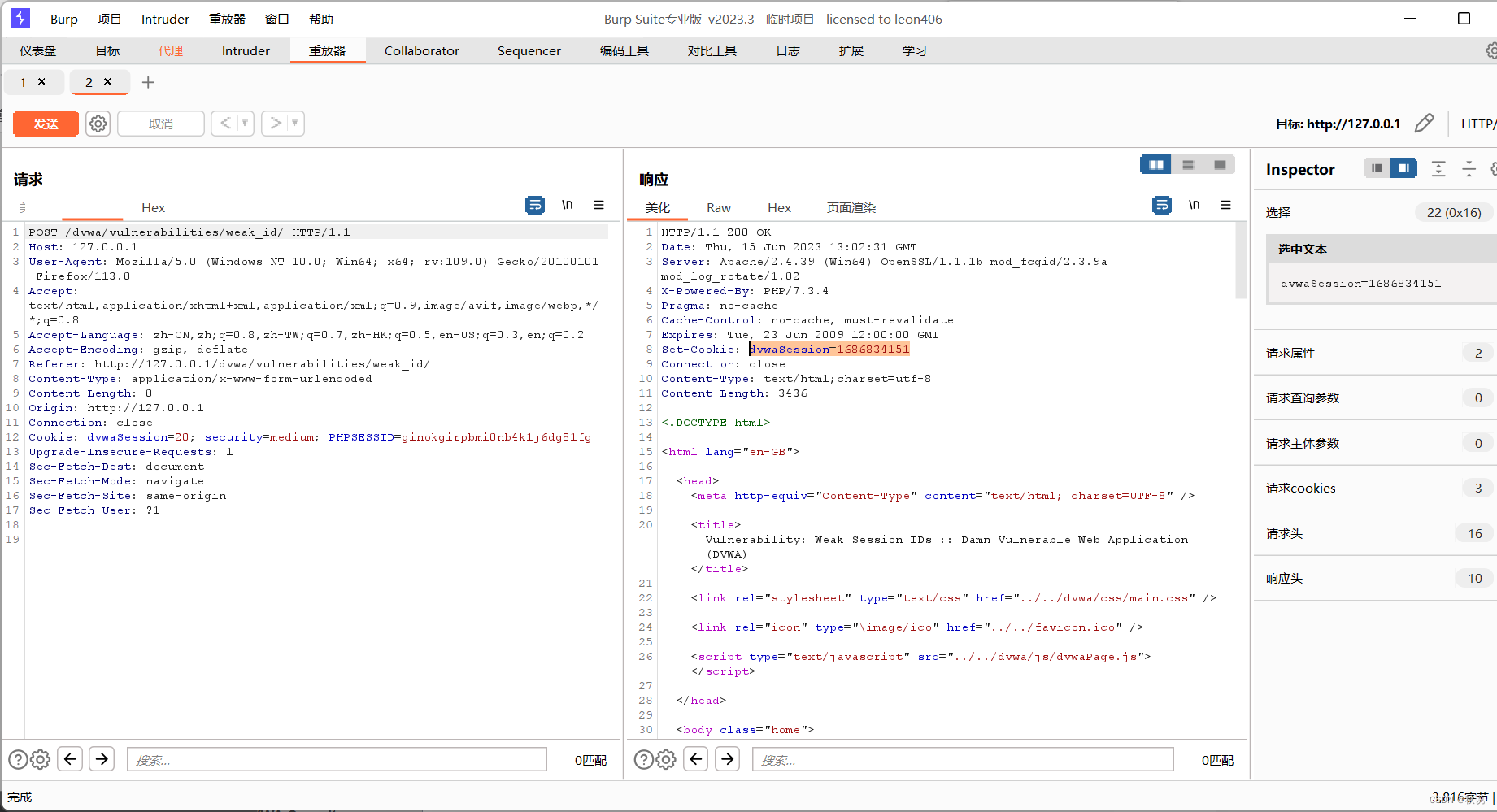Open the response pane hamburger menu
Viewport: 1497px width, 812px height.
point(1225,205)
